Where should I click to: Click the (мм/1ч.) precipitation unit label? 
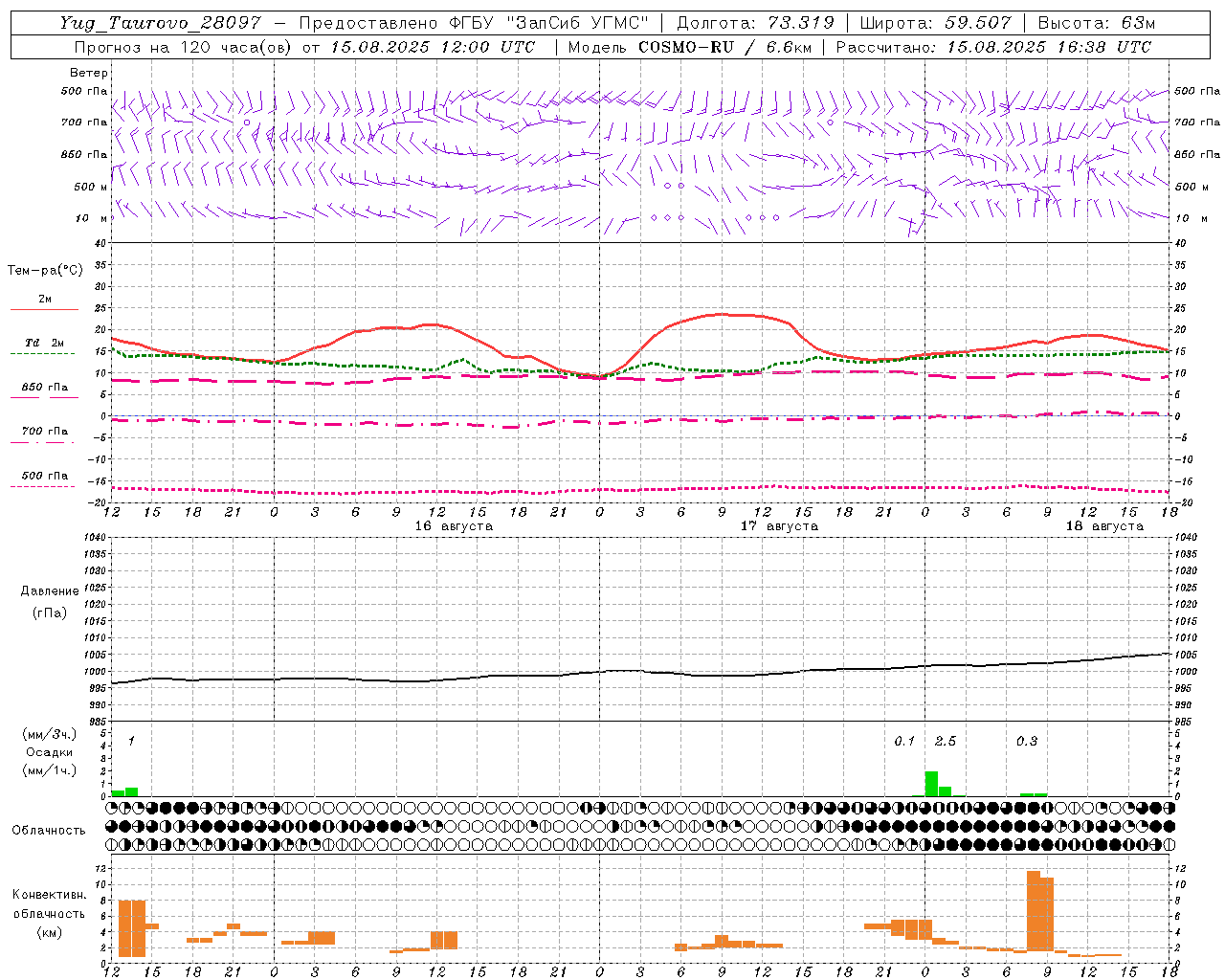coord(49,770)
